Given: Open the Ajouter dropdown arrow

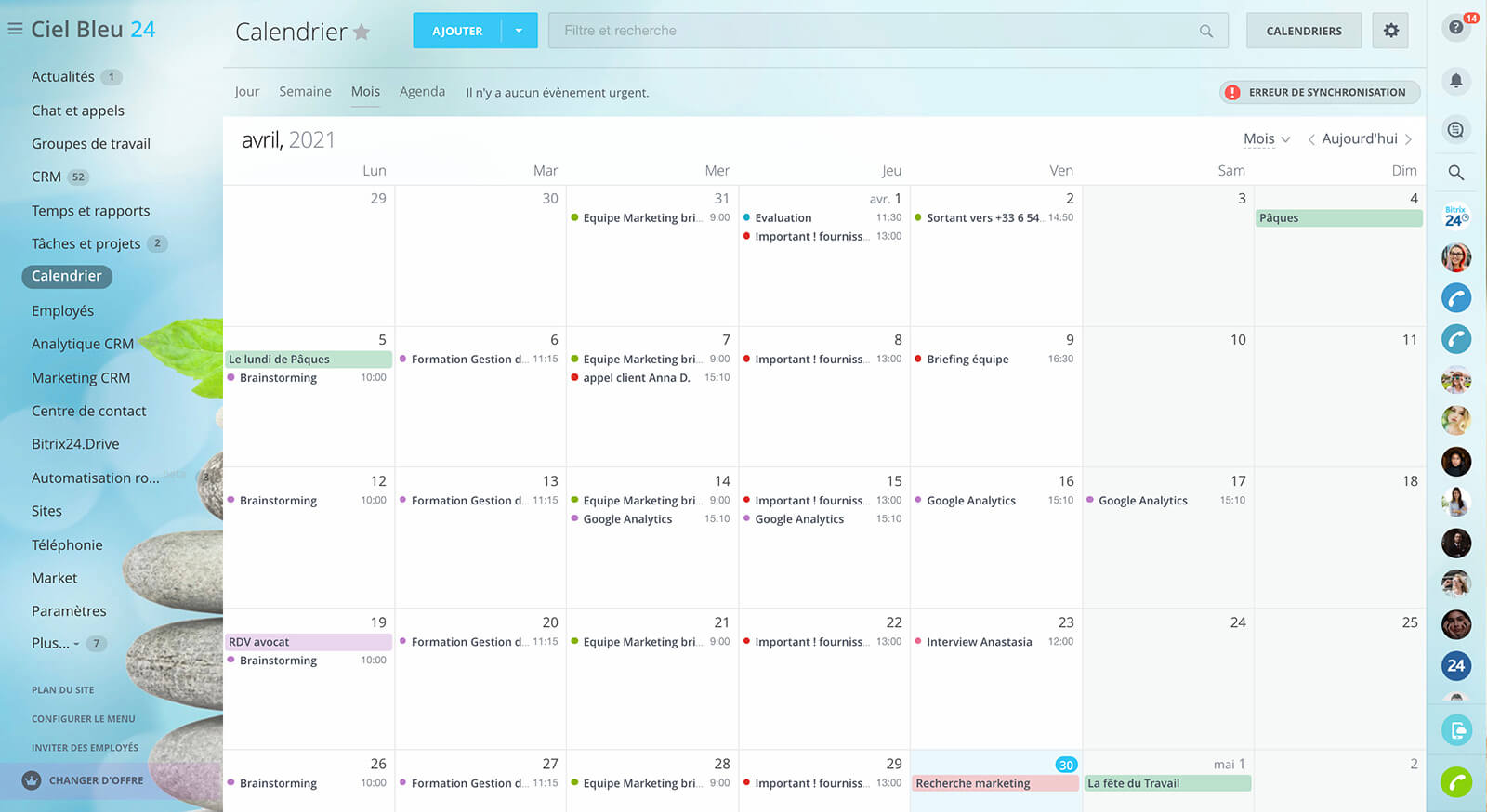Looking at the screenshot, I should (x=519, y=31).
